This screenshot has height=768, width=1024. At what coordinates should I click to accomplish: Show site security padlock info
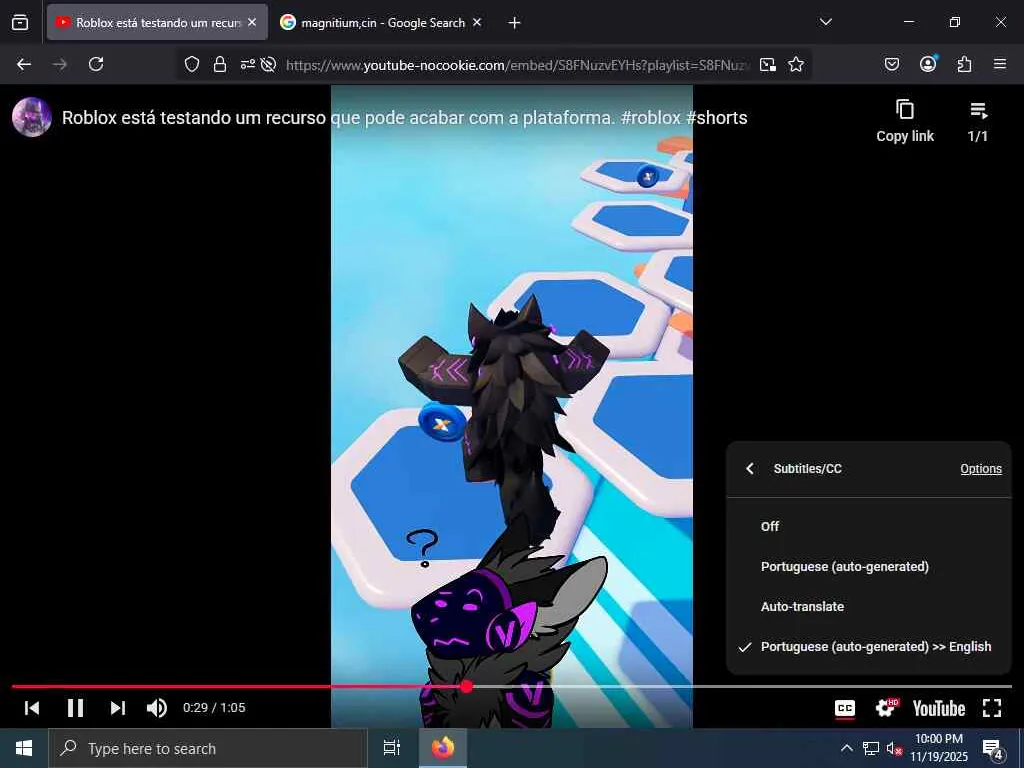click(220, 64)
